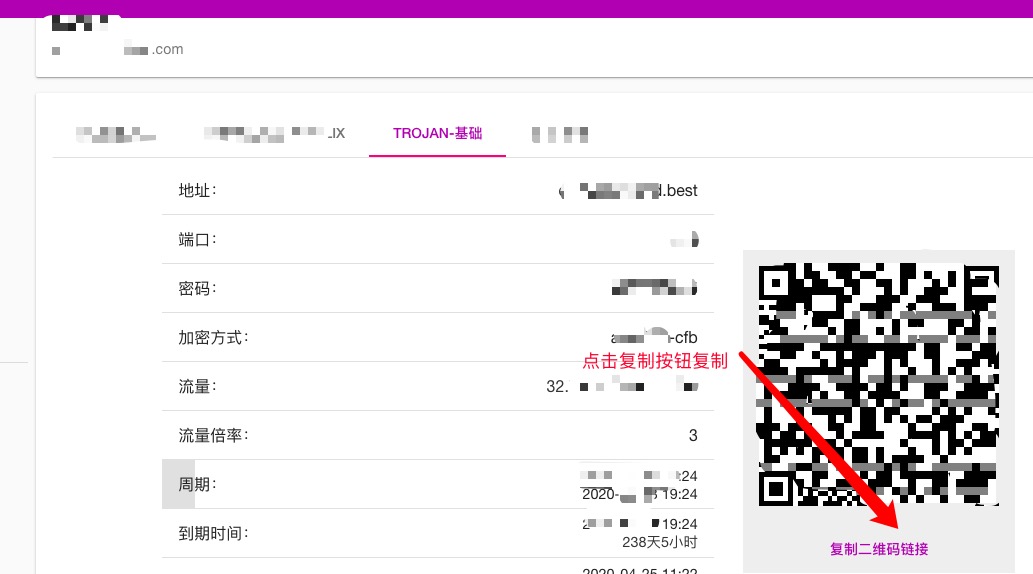The image size is (1033, 574).
Task: Click the 复制二维码链接 link
Action: point(879,549)
